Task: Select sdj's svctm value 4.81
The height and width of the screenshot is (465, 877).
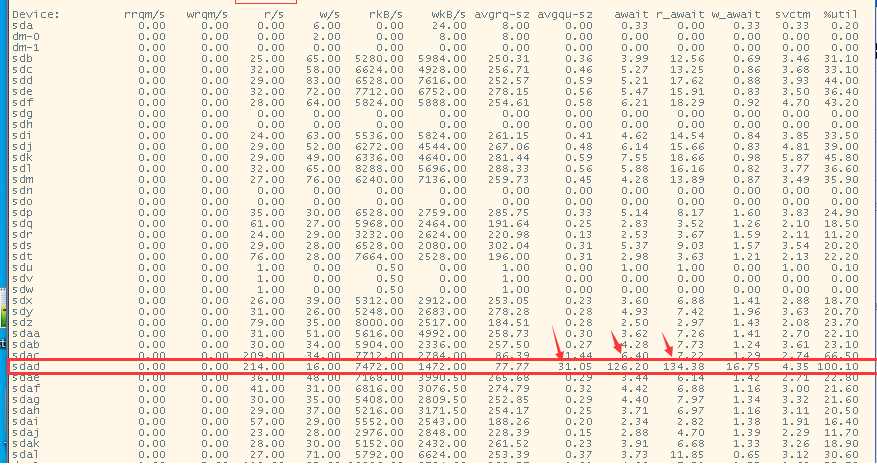Action: [x=795, y=145]
